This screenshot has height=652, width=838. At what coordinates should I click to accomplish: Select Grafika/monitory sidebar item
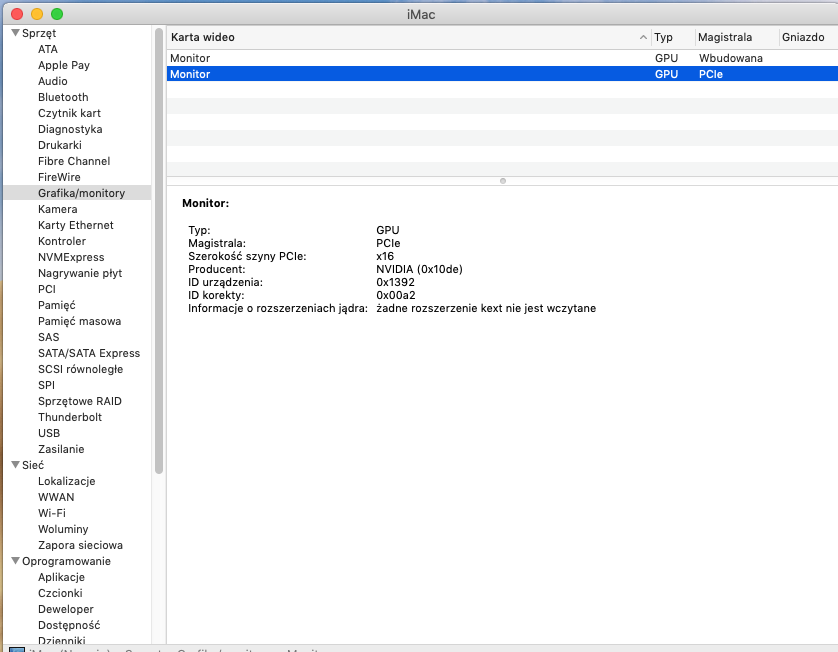click(x=77, y=193)
